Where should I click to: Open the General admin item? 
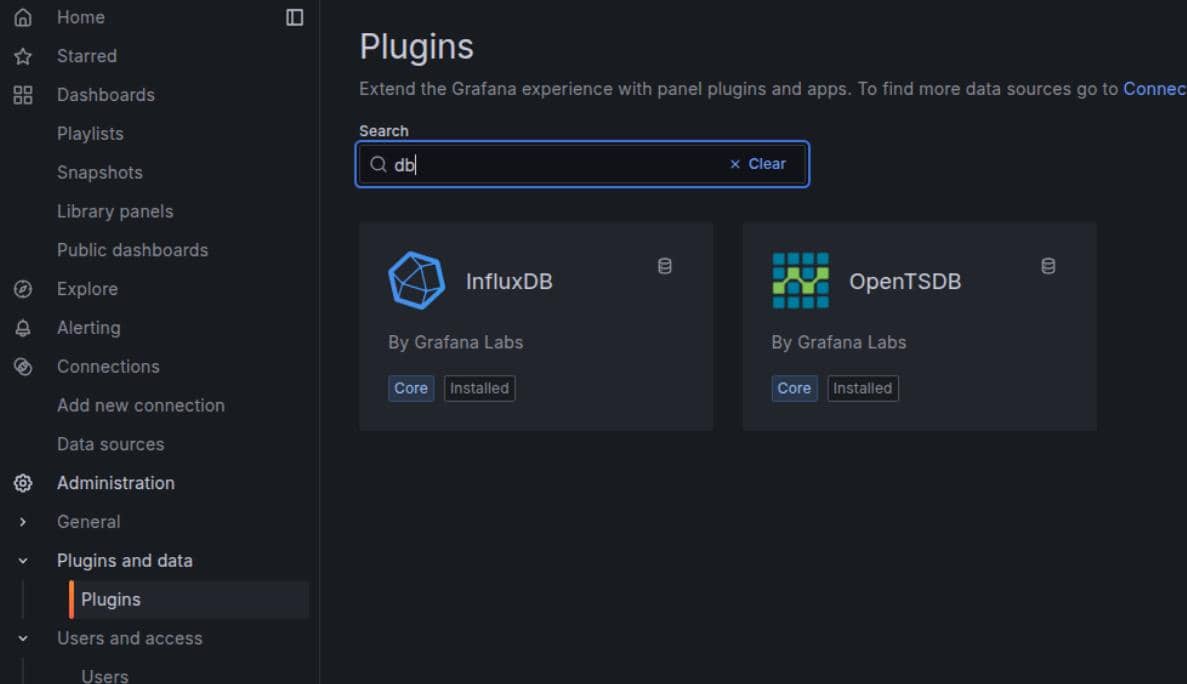89,522
